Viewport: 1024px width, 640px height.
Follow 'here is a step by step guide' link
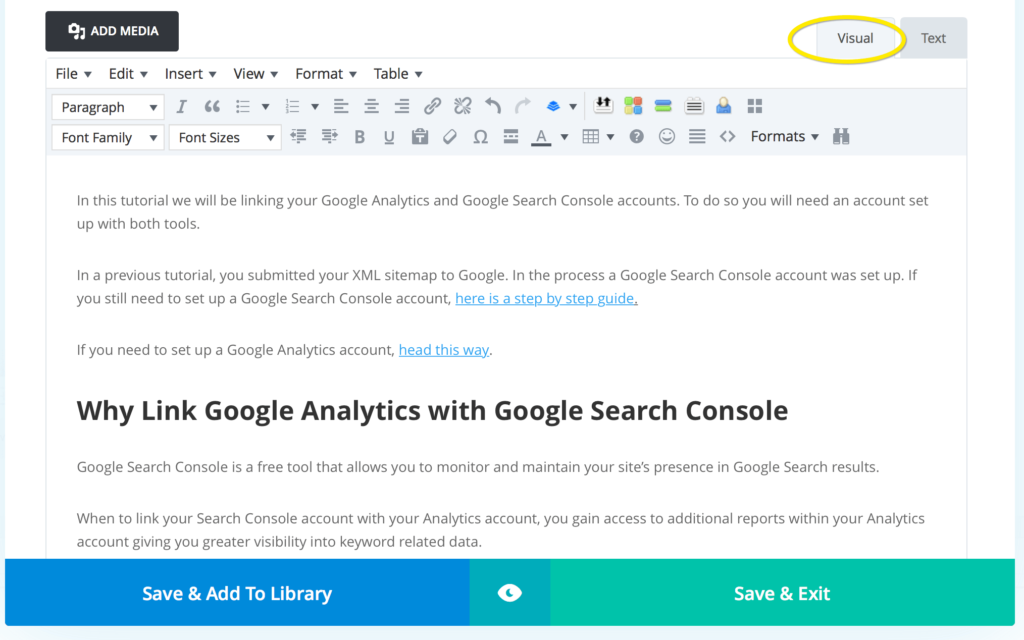click(545, 298)
